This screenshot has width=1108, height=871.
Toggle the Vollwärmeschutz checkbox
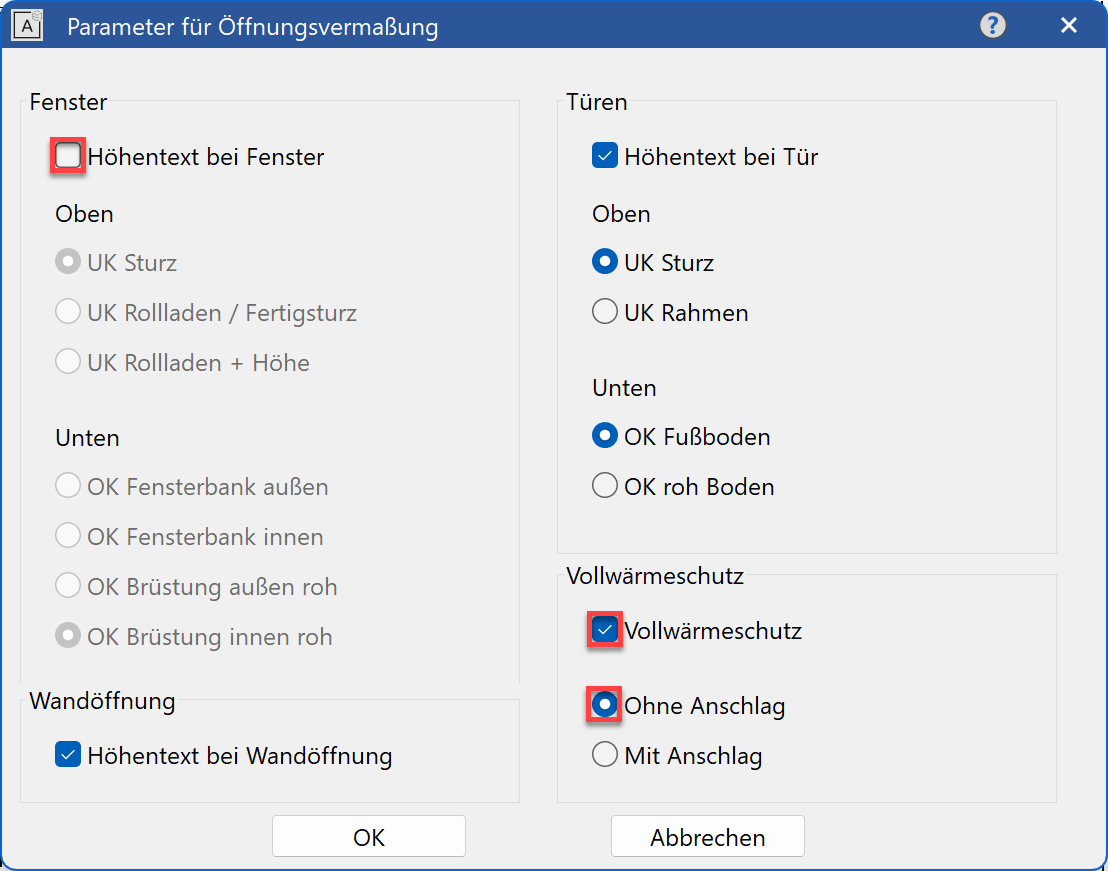point(605,631)
